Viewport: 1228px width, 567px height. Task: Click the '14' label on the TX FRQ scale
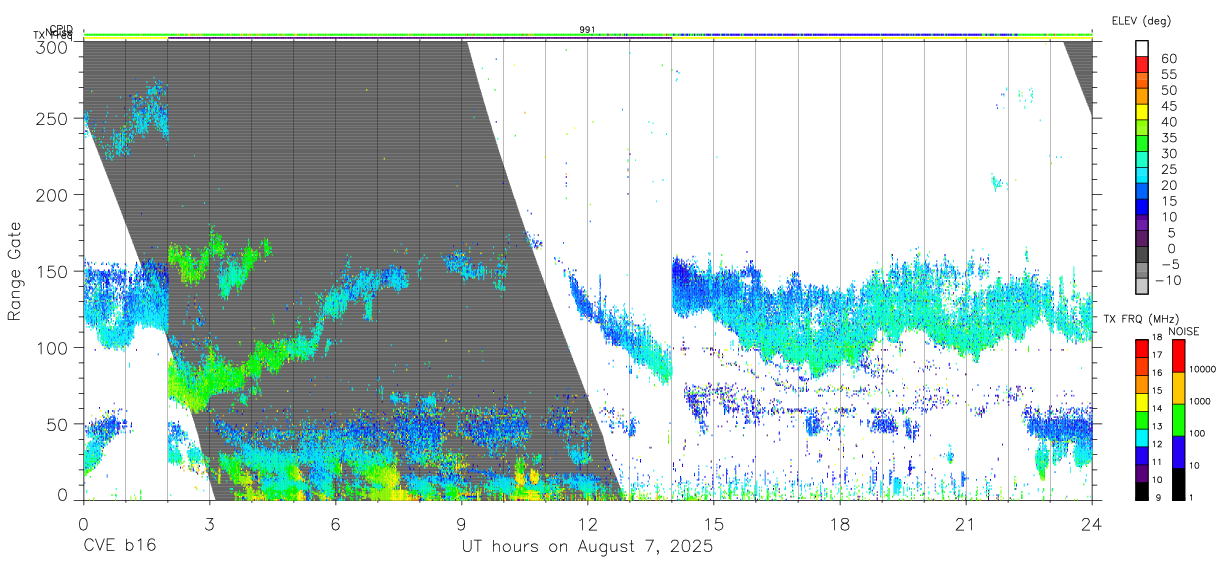[1158, 409]
